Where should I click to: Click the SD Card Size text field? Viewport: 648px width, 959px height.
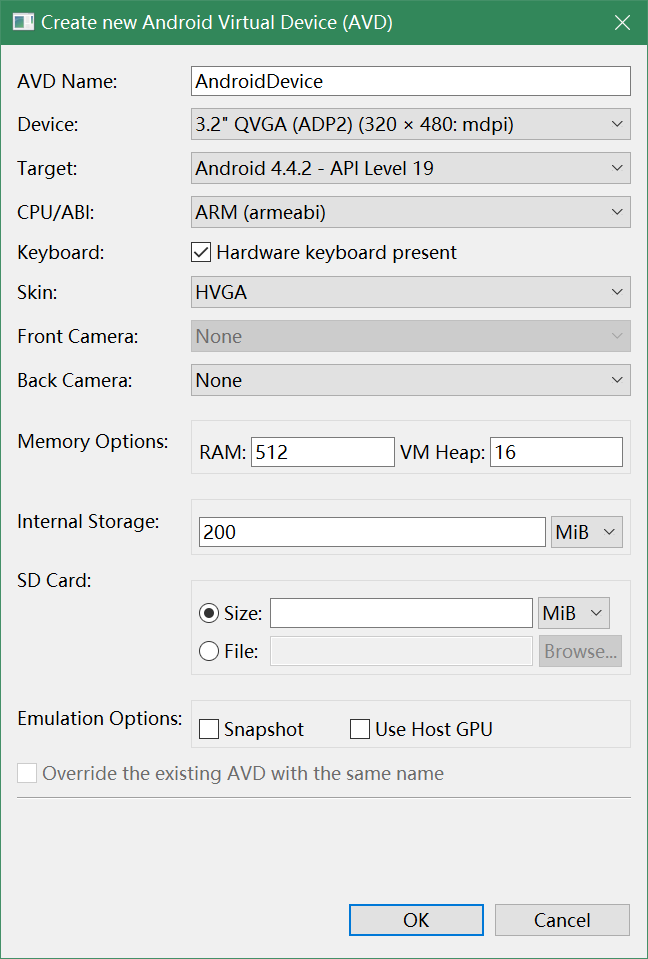(401, 613)
